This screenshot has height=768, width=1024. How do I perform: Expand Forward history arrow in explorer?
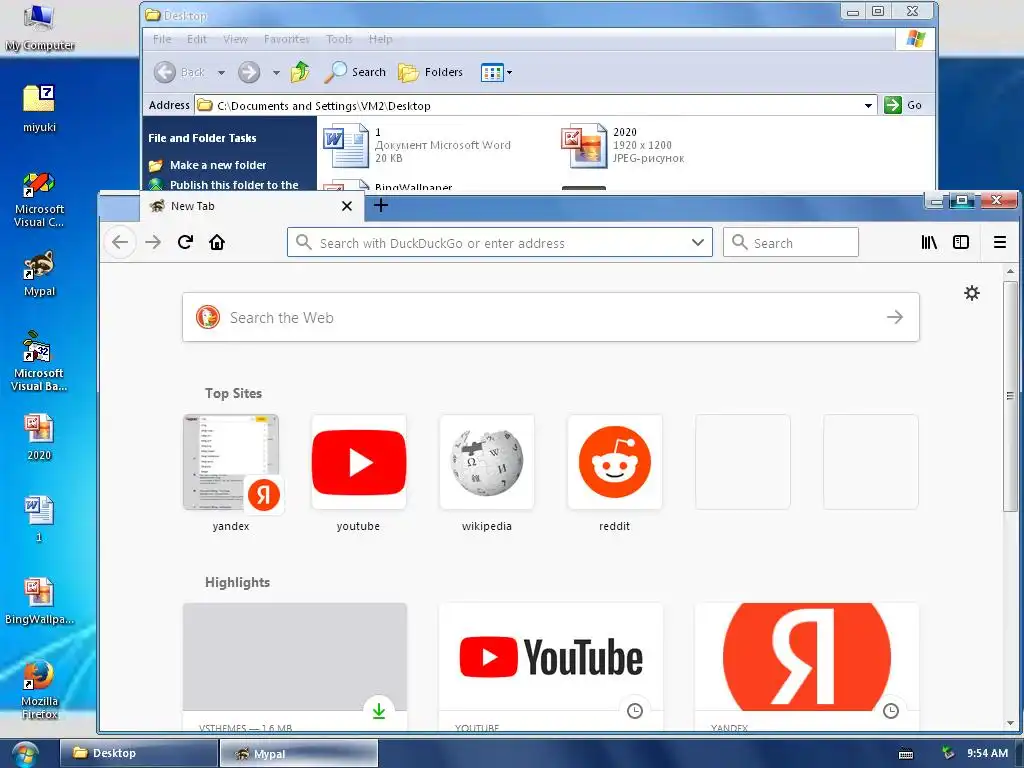click(276, 72)
